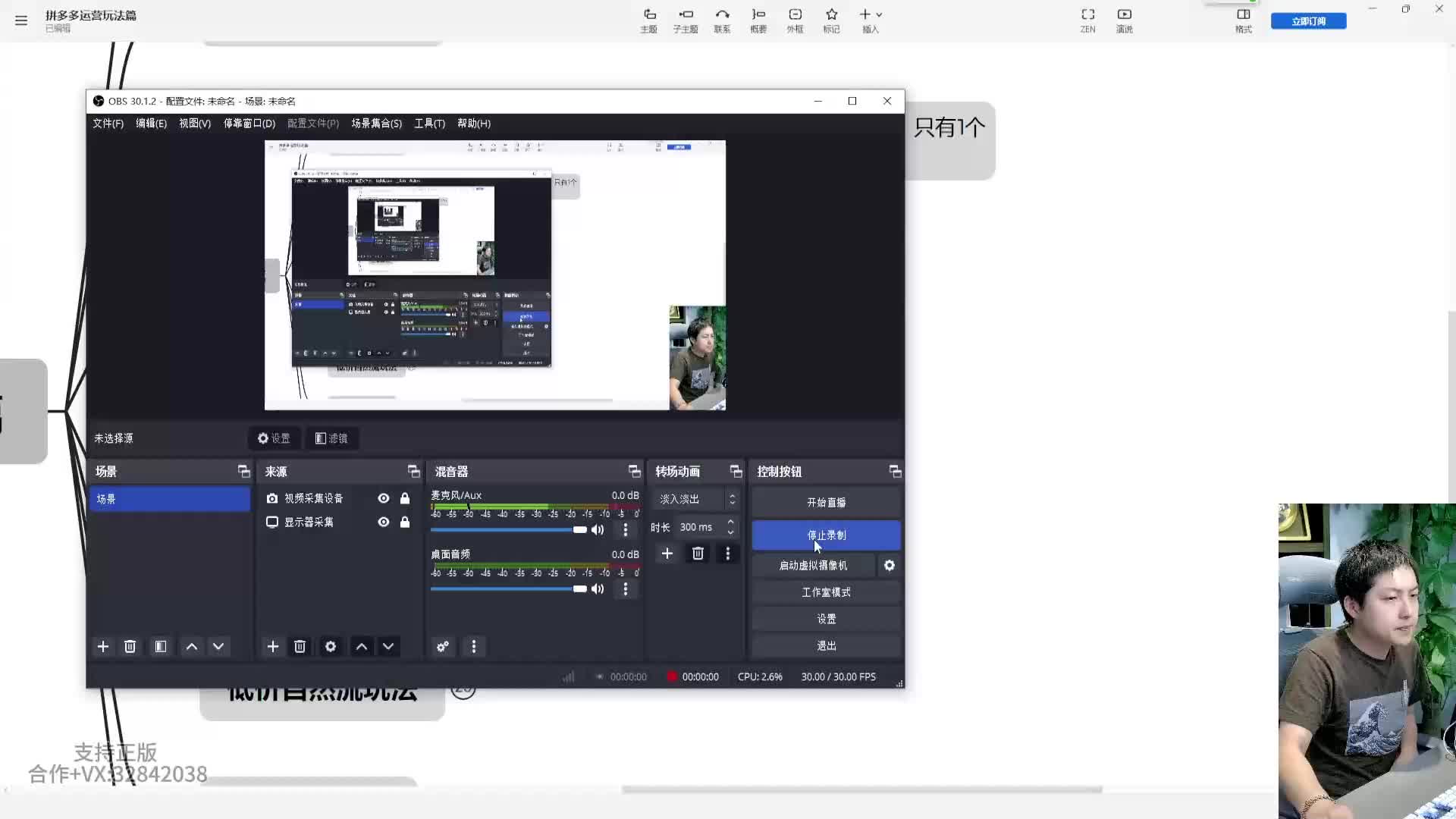Image resolution: width=1456 pixels, height=819 pixels.
Task: Add a subtopic with 子主题 icon
Action: pos(686,20)
